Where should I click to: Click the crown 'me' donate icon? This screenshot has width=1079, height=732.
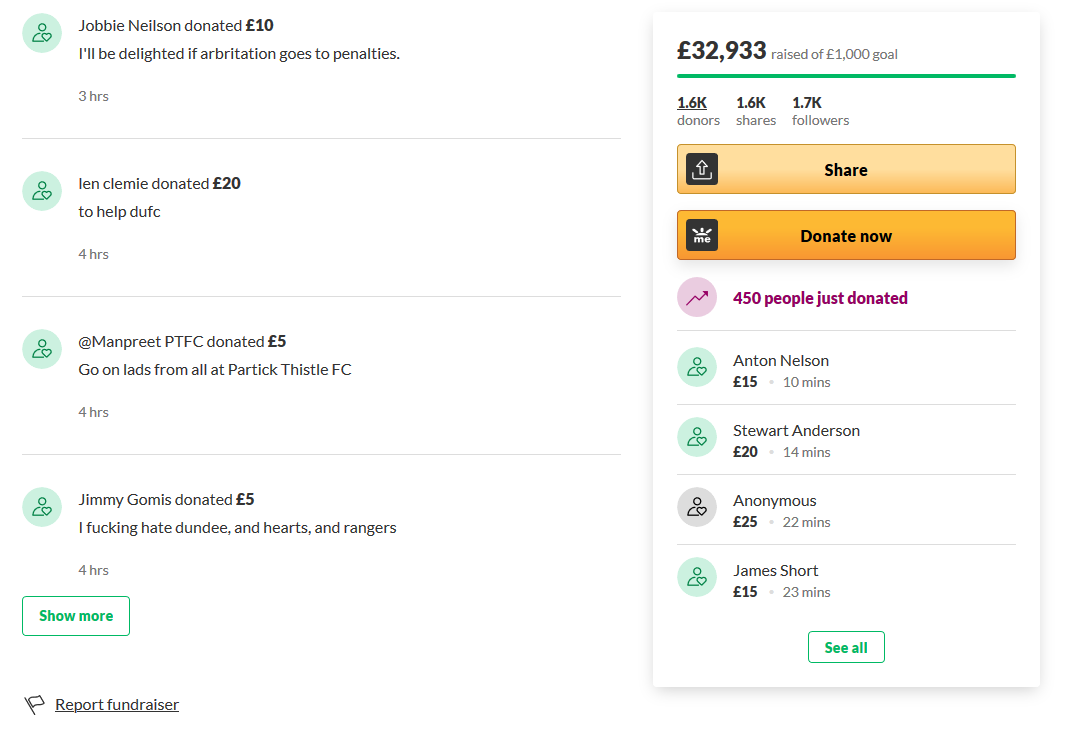(x=701, y=235)
